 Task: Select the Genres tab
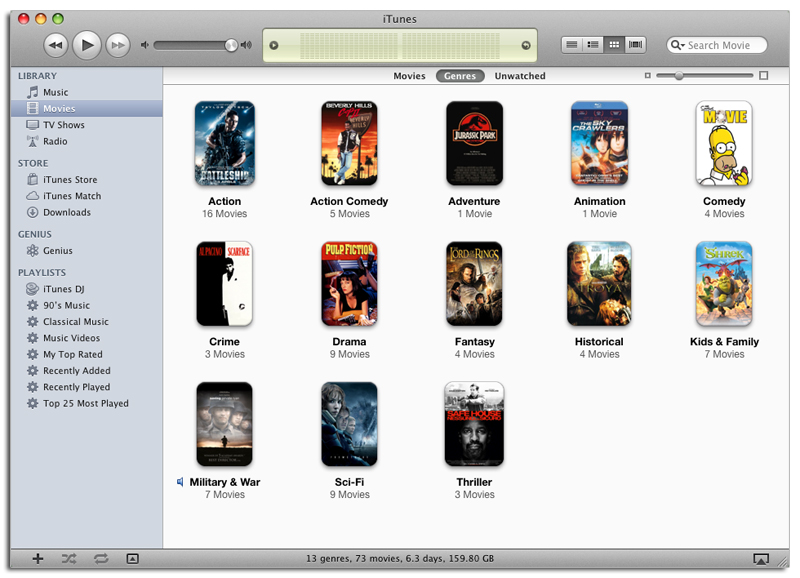tap(460, 76)
